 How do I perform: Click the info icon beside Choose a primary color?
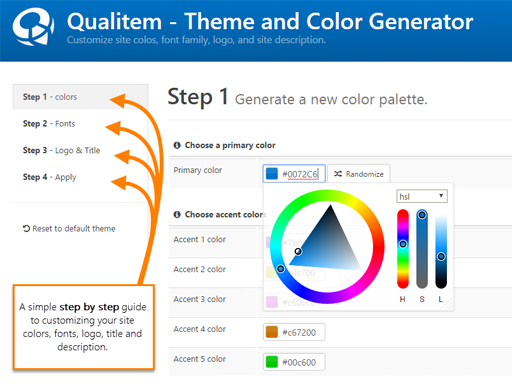click(x=177, y=145)
